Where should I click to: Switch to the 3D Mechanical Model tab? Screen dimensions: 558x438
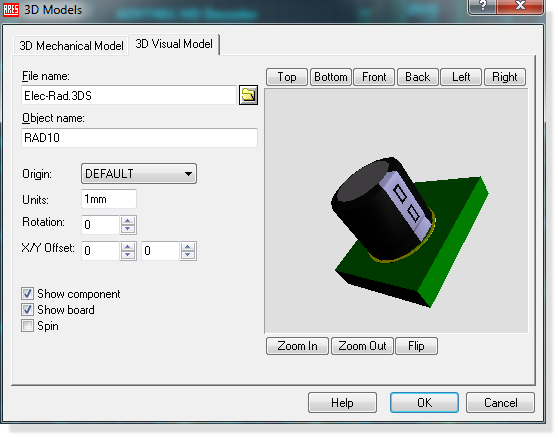tap(71, 46)
